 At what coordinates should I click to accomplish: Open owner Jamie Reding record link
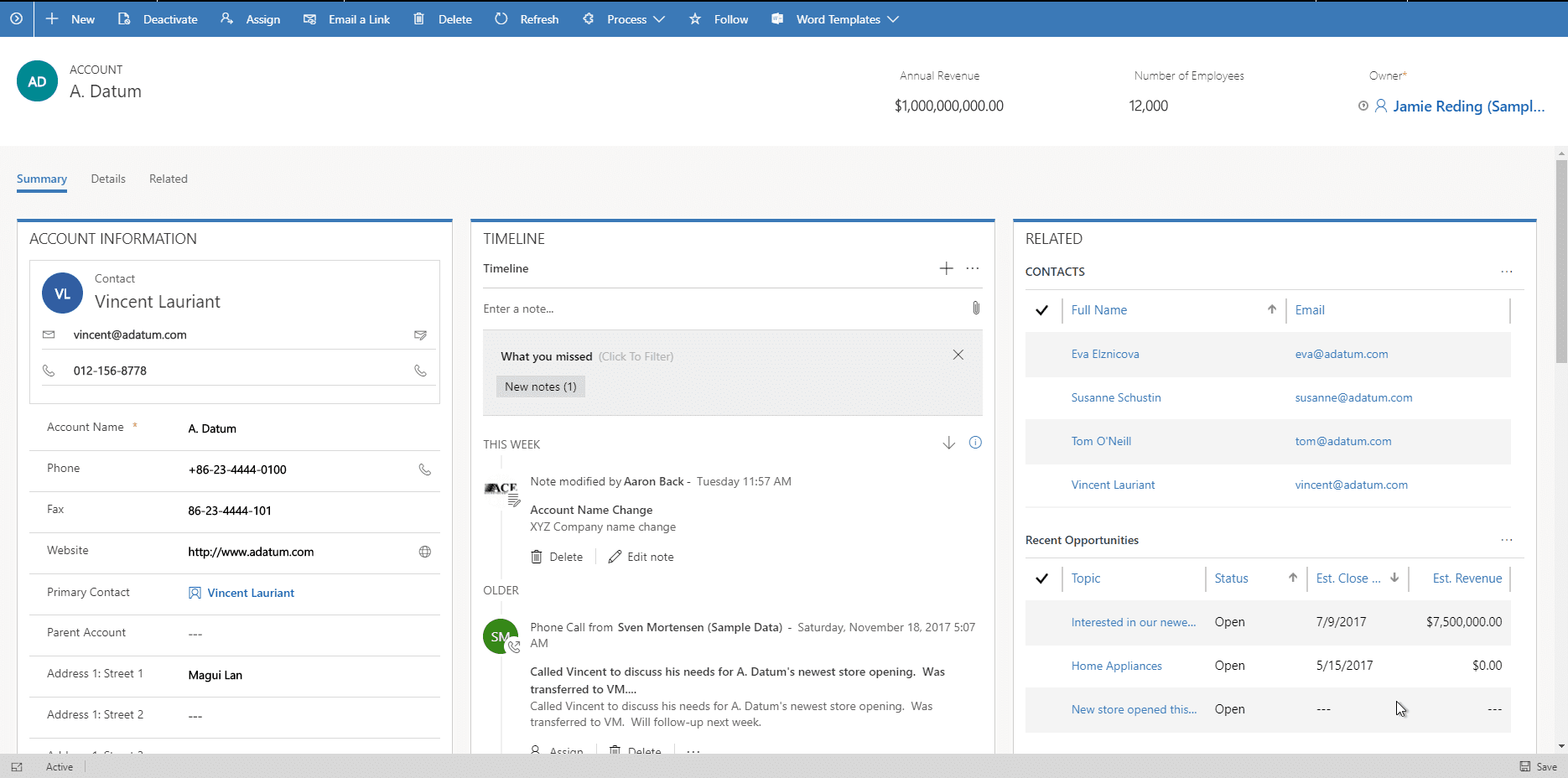[x=1468, y=106]
